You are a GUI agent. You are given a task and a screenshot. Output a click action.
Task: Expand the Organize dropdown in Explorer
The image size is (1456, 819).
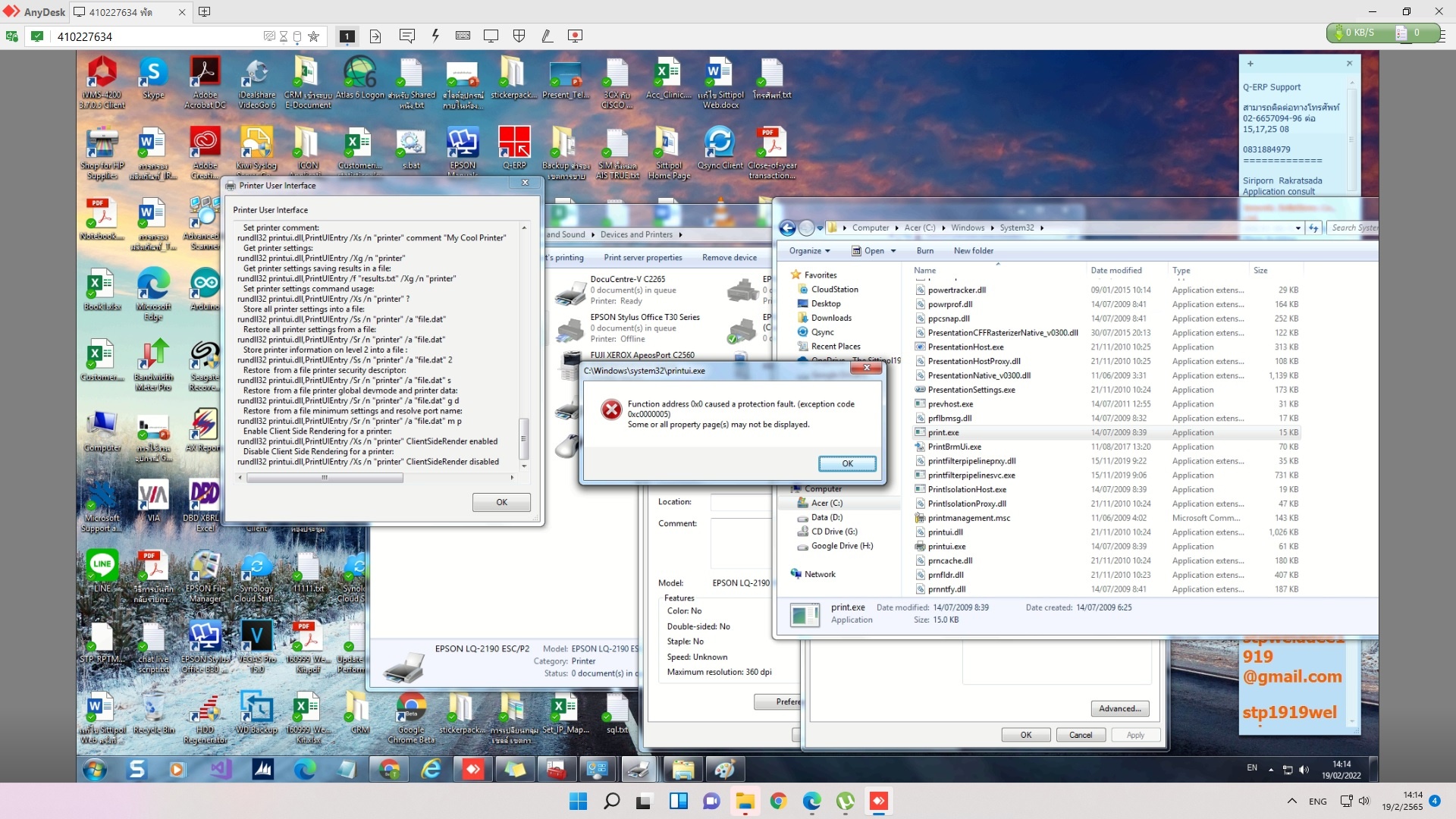pyautogui.click(x=809, y=251)
